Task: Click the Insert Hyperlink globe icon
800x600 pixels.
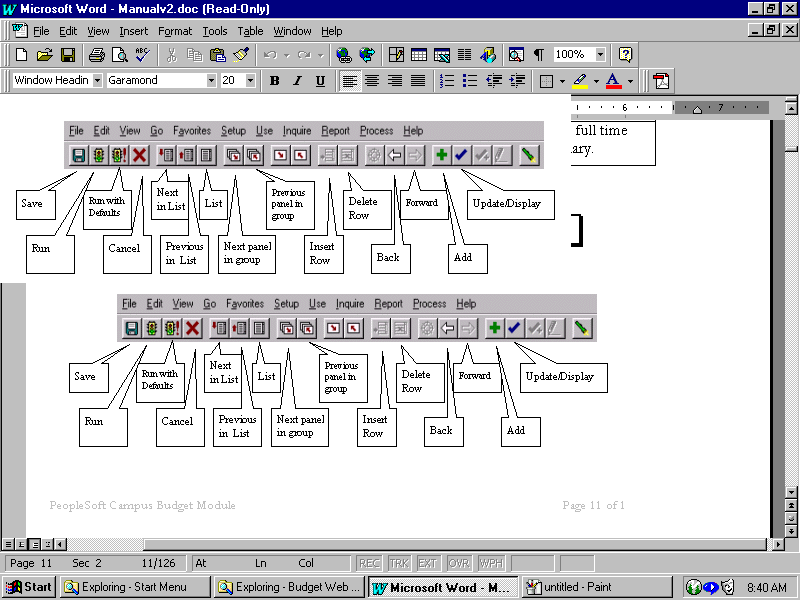Action: (x=344, y=55)
